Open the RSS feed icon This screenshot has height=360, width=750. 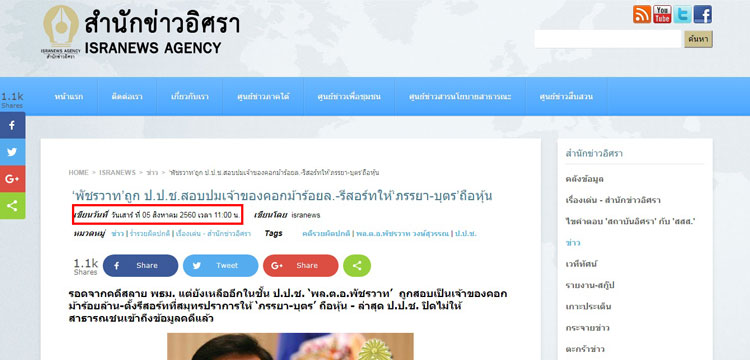641,14
